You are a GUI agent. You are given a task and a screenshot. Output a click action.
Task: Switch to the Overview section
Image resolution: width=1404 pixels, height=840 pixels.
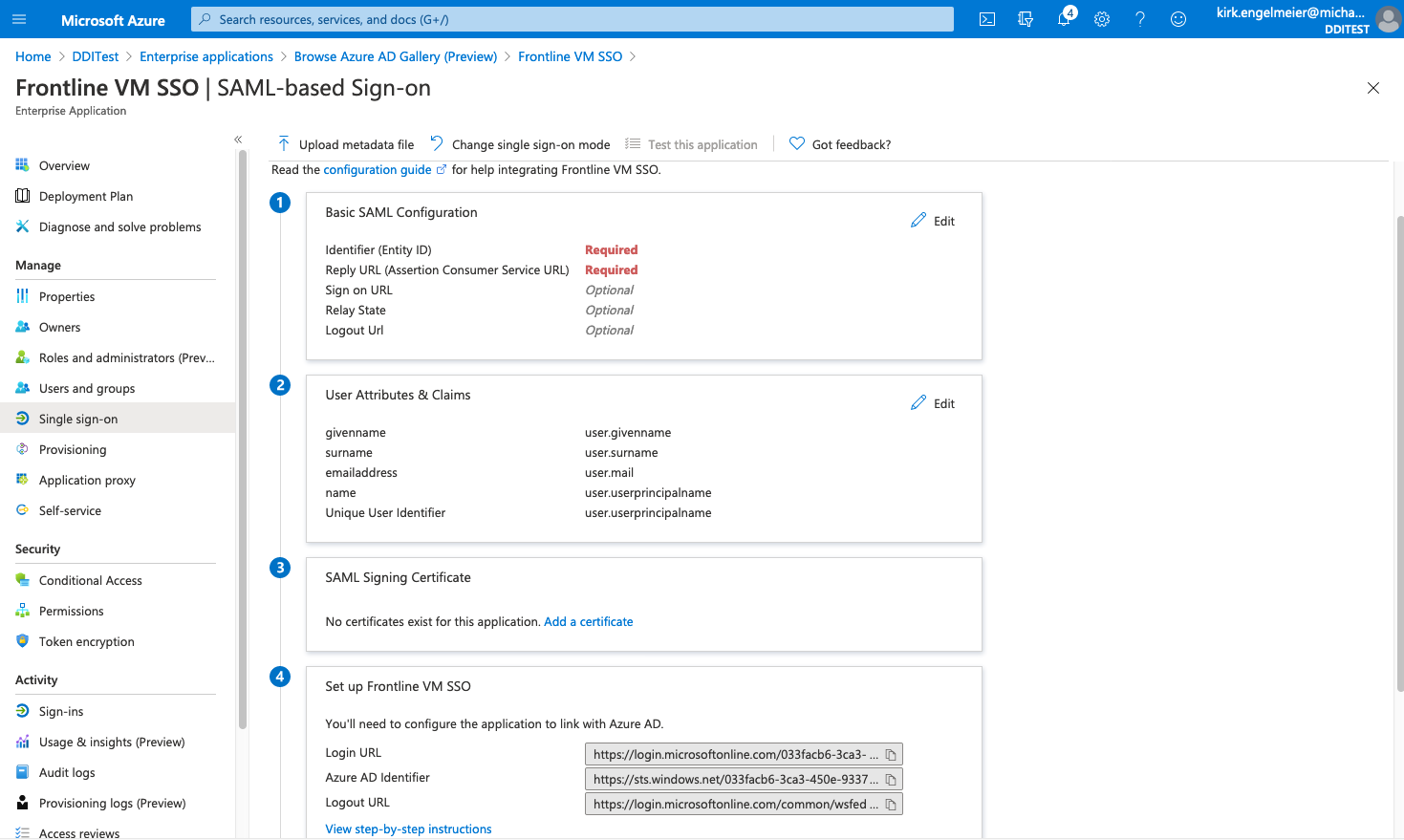point(63,165)
